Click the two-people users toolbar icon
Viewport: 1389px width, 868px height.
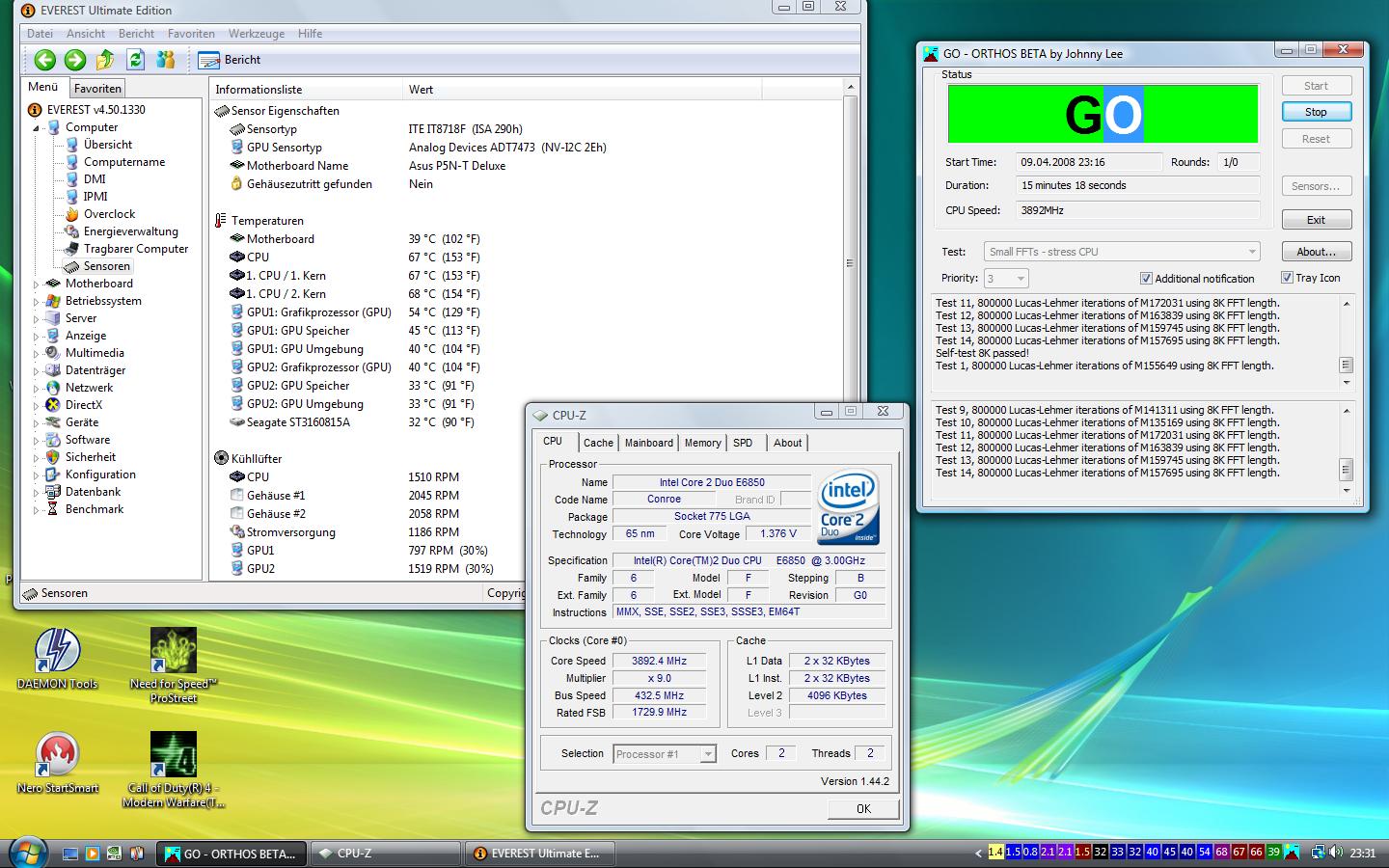(x=166, y=60)
